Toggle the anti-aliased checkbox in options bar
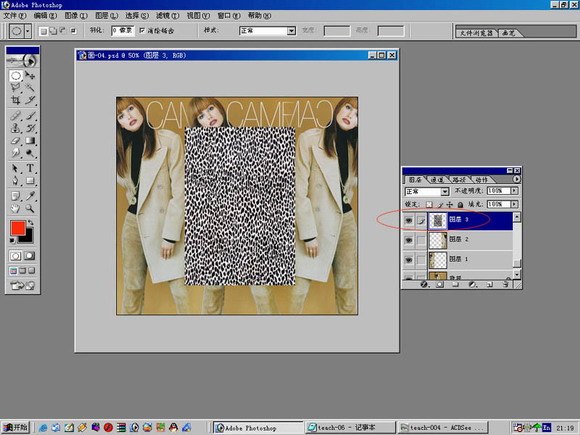The height and width of the screenshot is (435, 580). pos(142,30)
